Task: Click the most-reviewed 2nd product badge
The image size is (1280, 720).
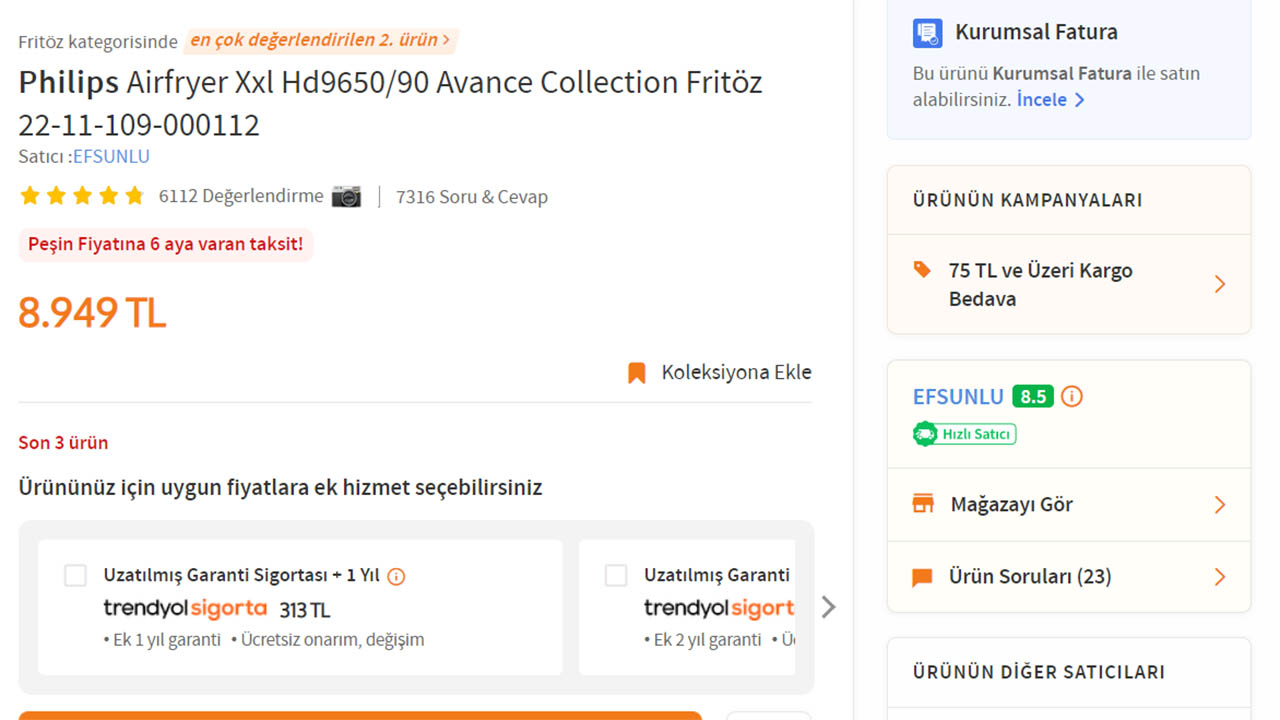Action: pos(320,41)
